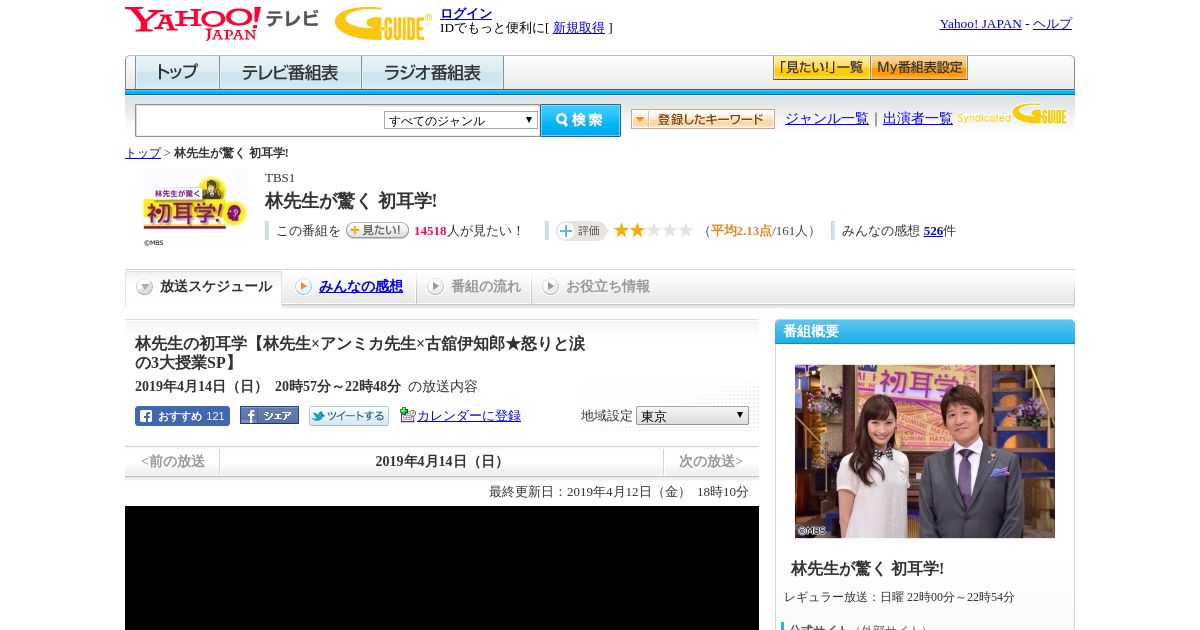Click the 林先生が驚く 初耳学! sidebar title
The height and width of the screenshot is (630, 1200).
click(x=867, y=568)
